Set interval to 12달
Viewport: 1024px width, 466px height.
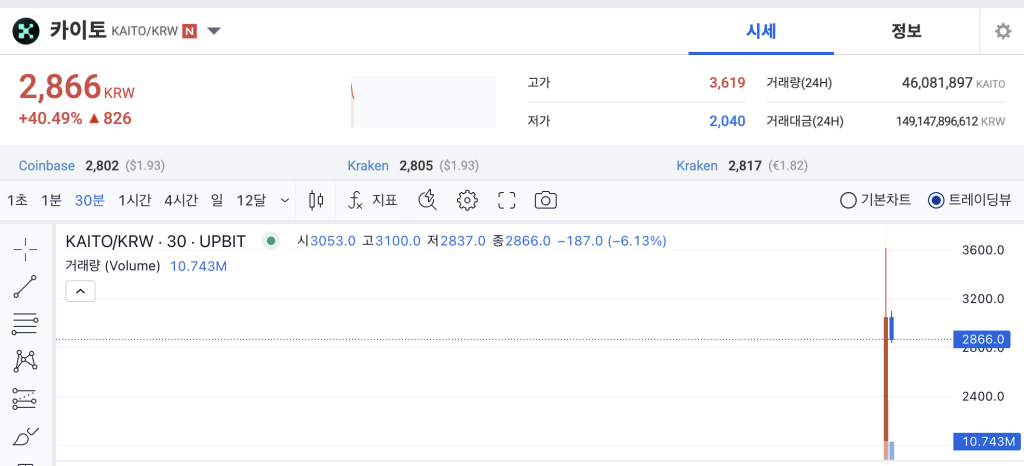click(251, 200)
